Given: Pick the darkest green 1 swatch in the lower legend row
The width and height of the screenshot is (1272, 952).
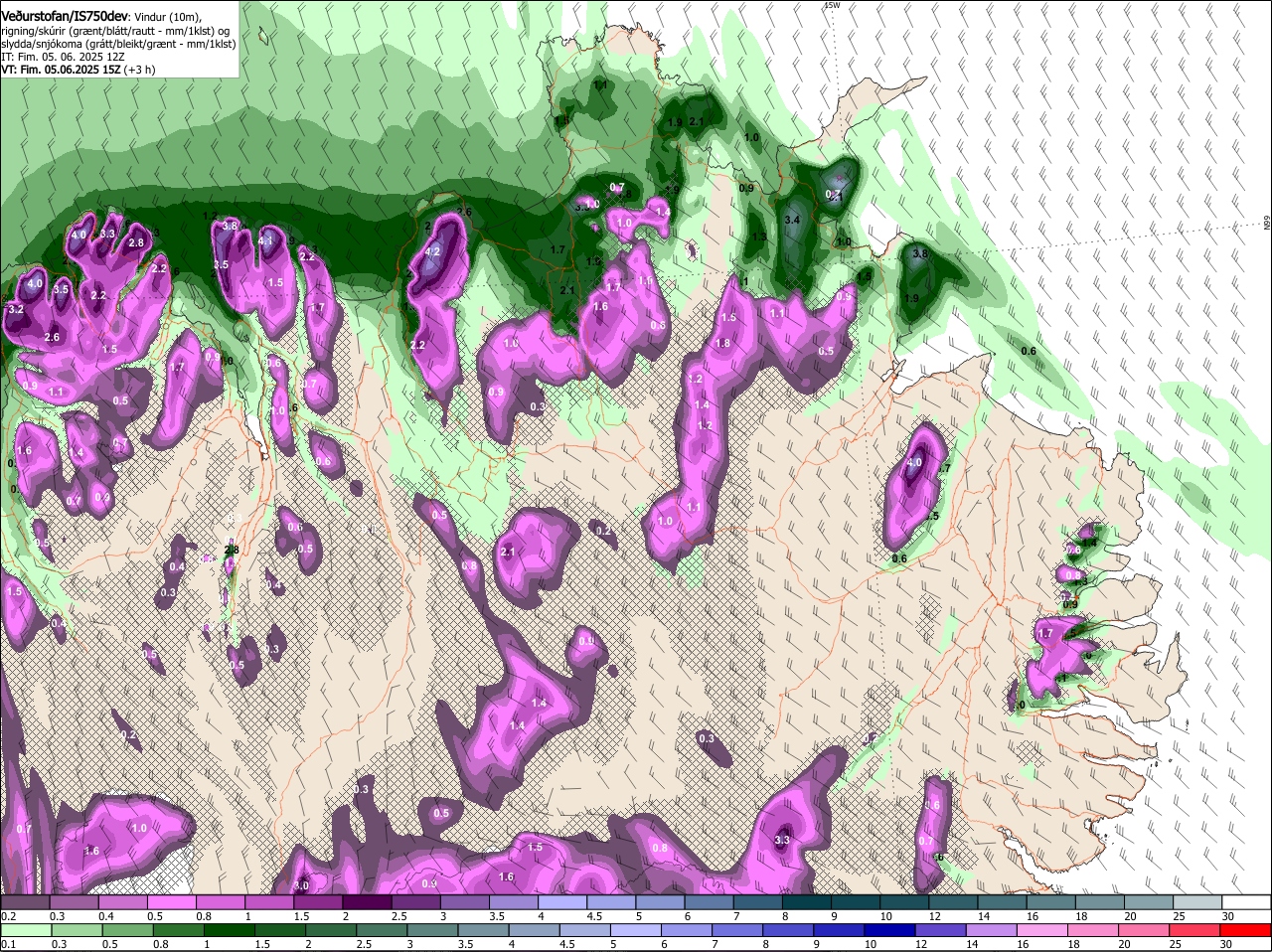Looking at the screenshot, I should coord(230,930).
